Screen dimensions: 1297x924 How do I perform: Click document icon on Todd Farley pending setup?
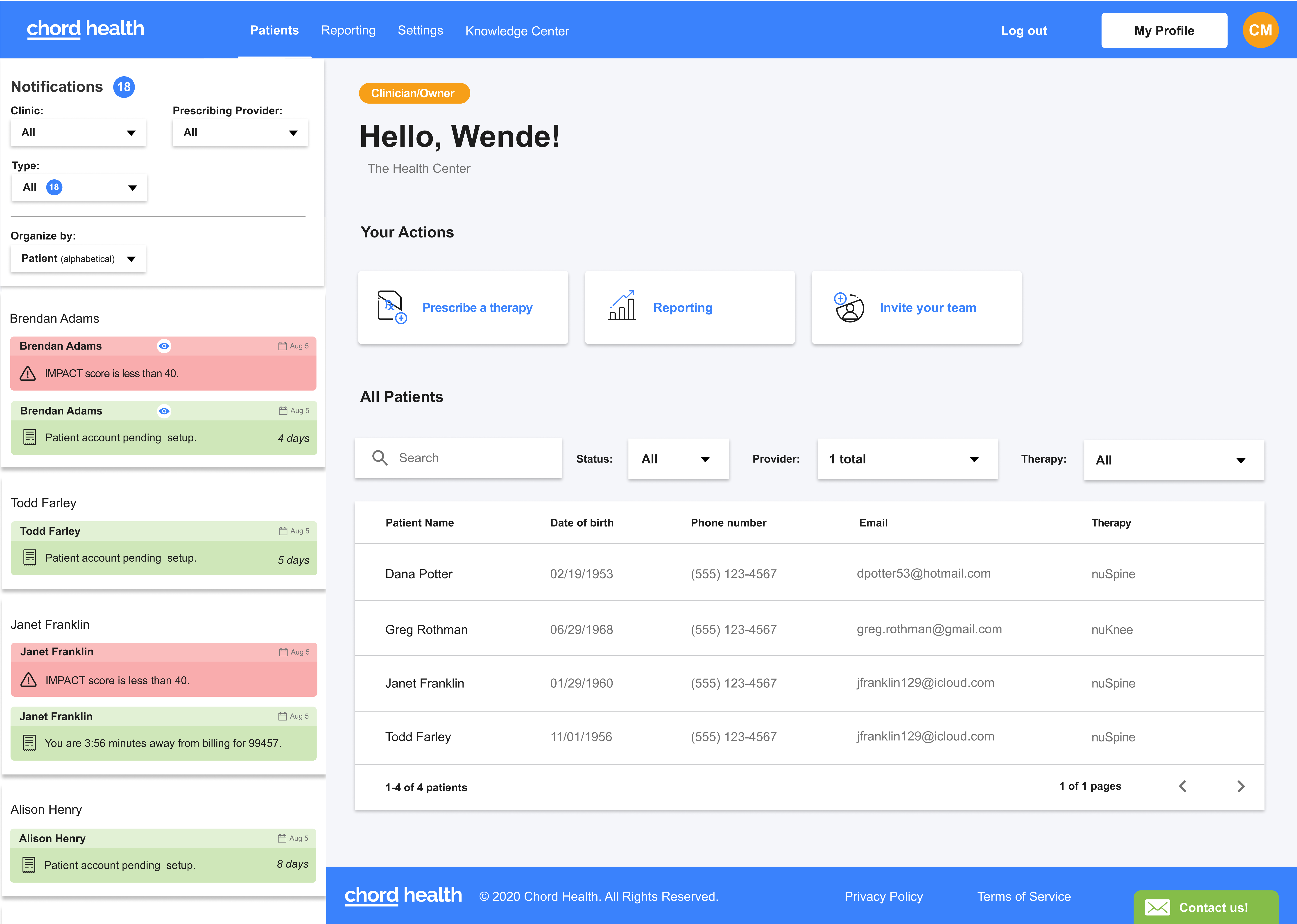click(29, 558)
